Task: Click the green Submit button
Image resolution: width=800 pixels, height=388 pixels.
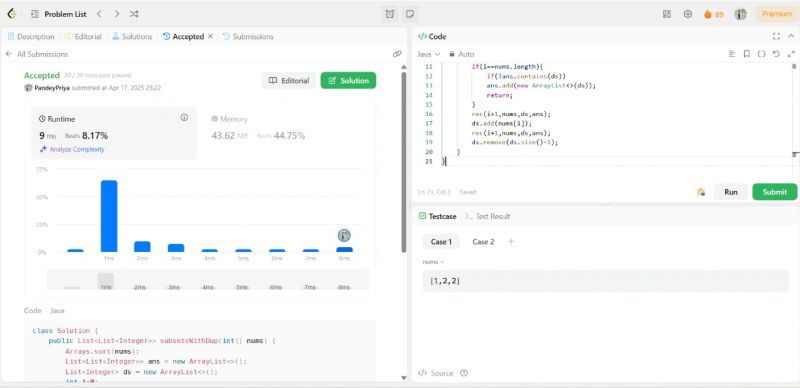Action: [774, 192]
